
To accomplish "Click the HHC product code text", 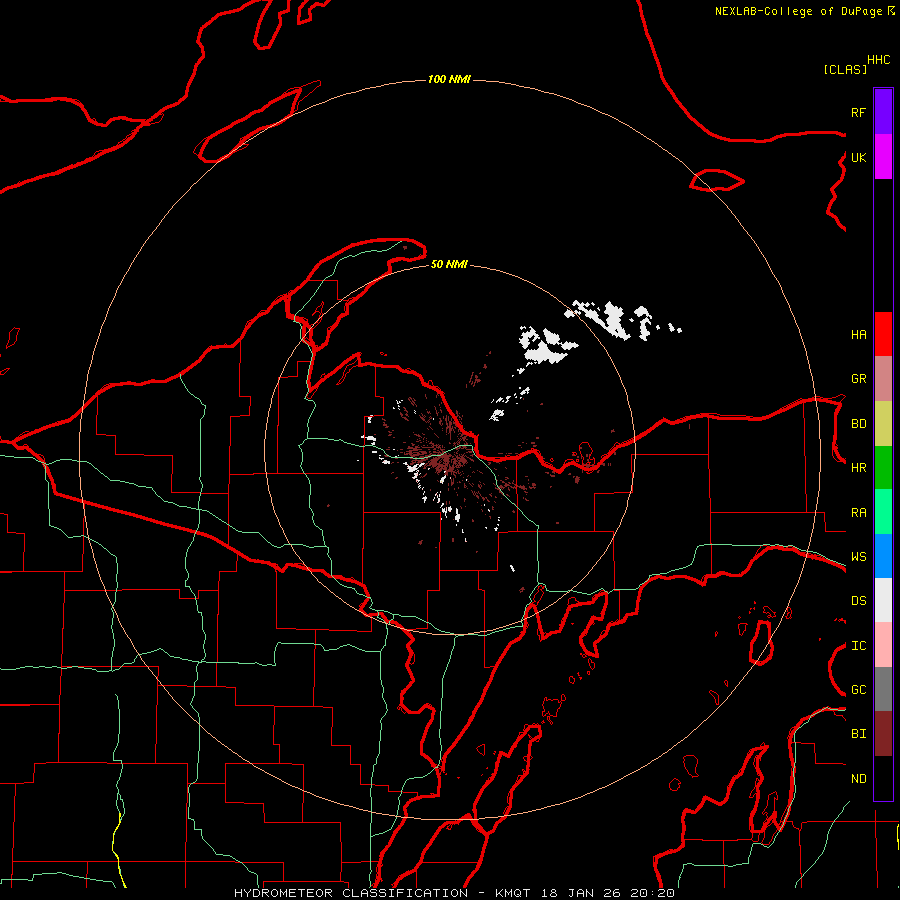I will (878, 60).
